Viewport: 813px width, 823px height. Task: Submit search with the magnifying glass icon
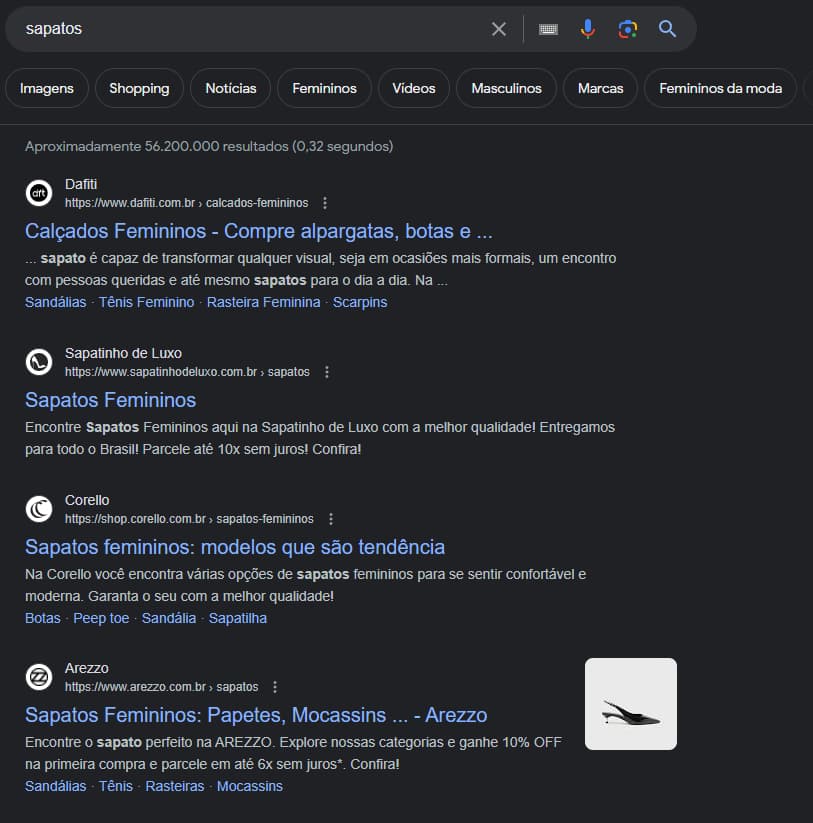(x=667, y=29)
